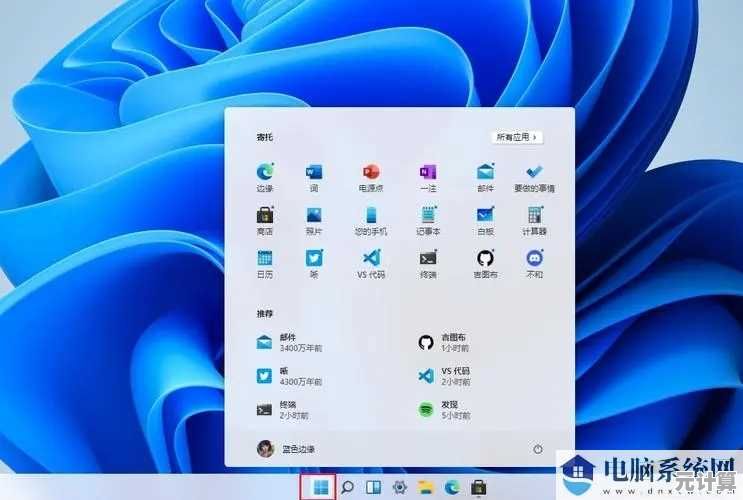
Task: Open recommended VS 代码 2小时前 item
Action: click(x=444, y=376)
